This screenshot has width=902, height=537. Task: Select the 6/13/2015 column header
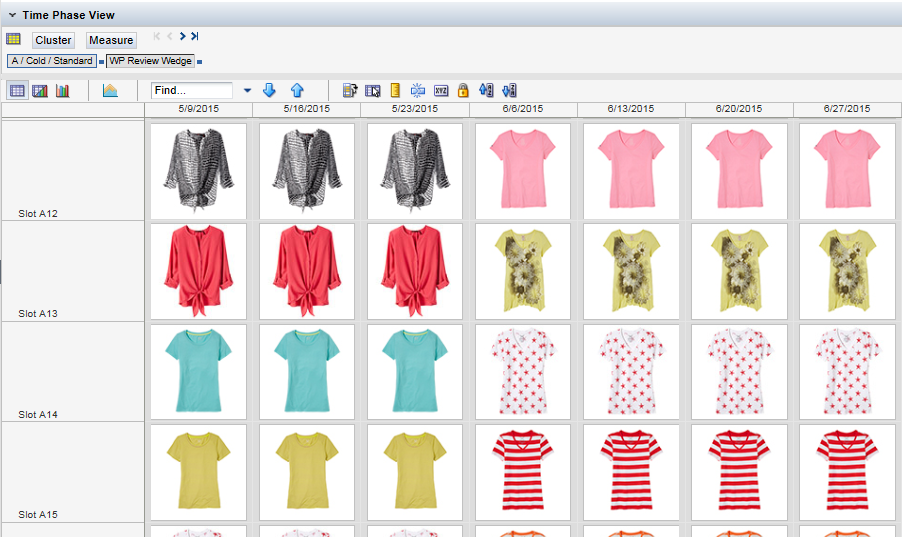[x=631, y=109]
